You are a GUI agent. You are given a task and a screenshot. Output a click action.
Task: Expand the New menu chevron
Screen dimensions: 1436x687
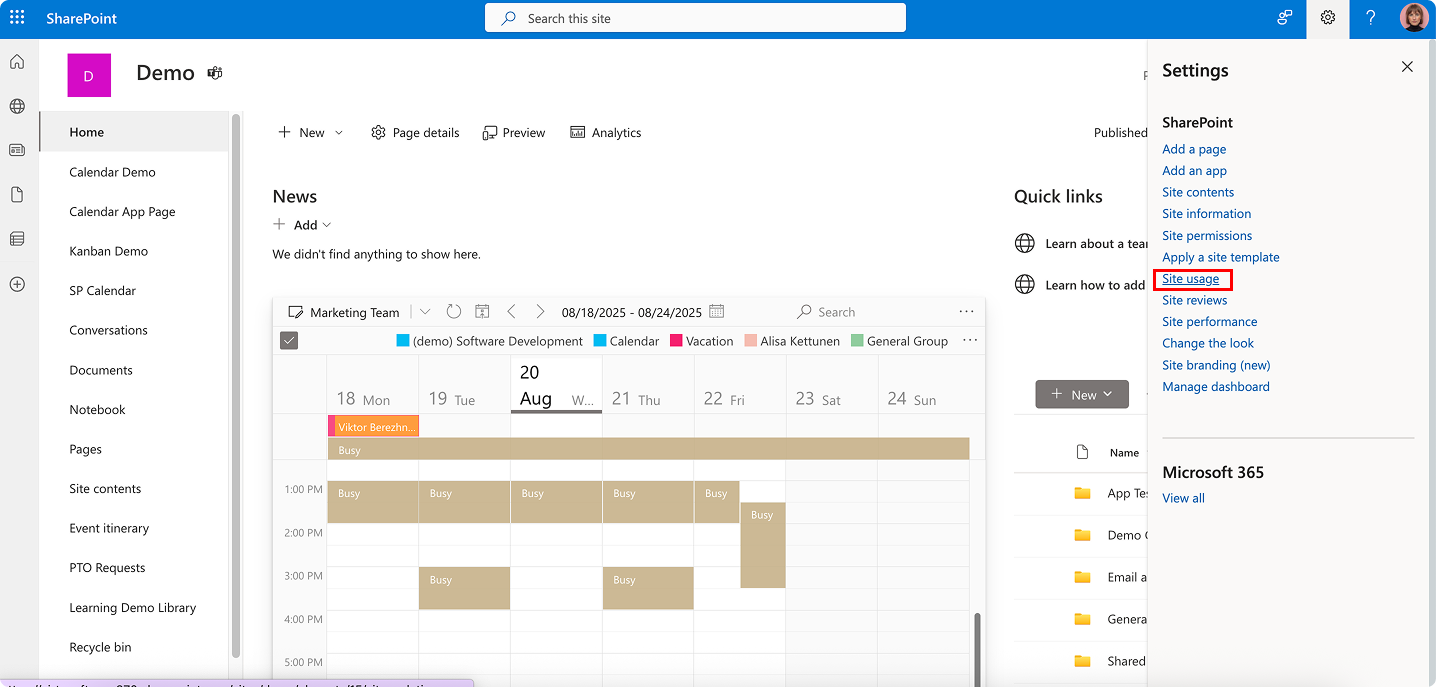coord(339,132)
